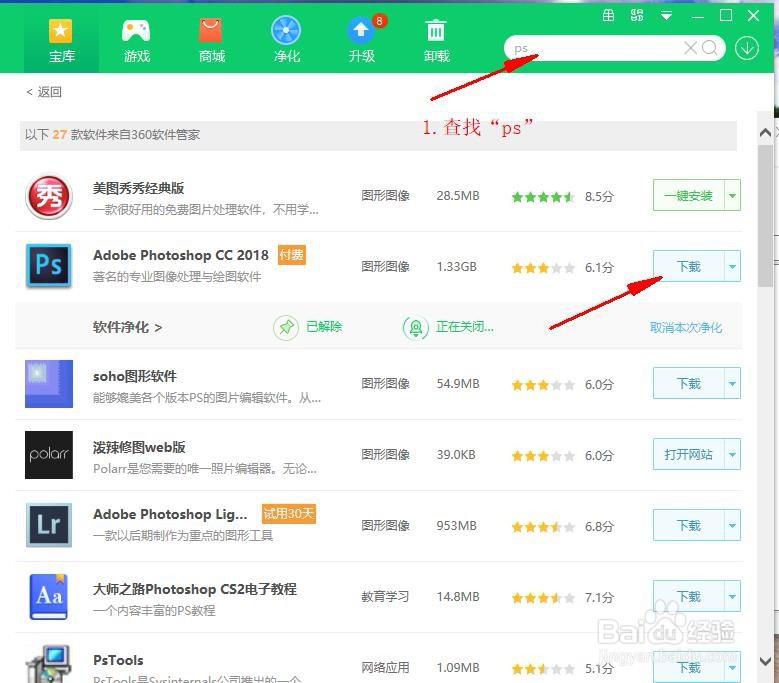Open the 宝库 library tab
Viewport: 779px width, 683px height.
(x=61, y=42)
